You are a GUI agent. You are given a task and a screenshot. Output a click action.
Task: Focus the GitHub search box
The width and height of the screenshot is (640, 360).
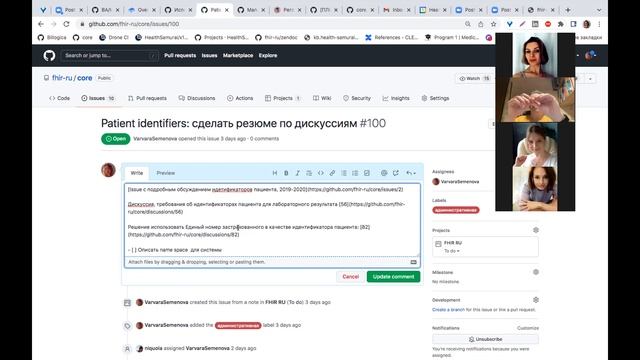109,56
